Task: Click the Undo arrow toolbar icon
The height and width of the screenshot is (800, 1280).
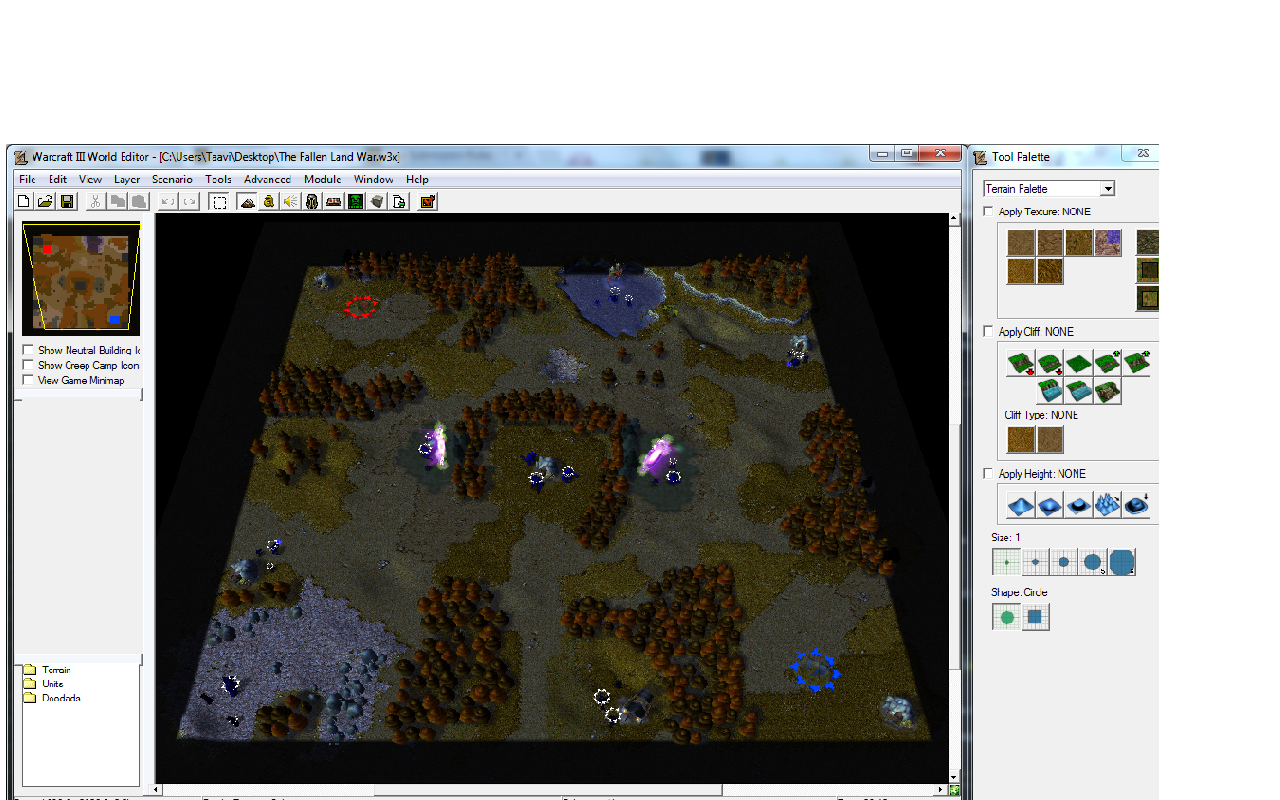Action: 167,202
